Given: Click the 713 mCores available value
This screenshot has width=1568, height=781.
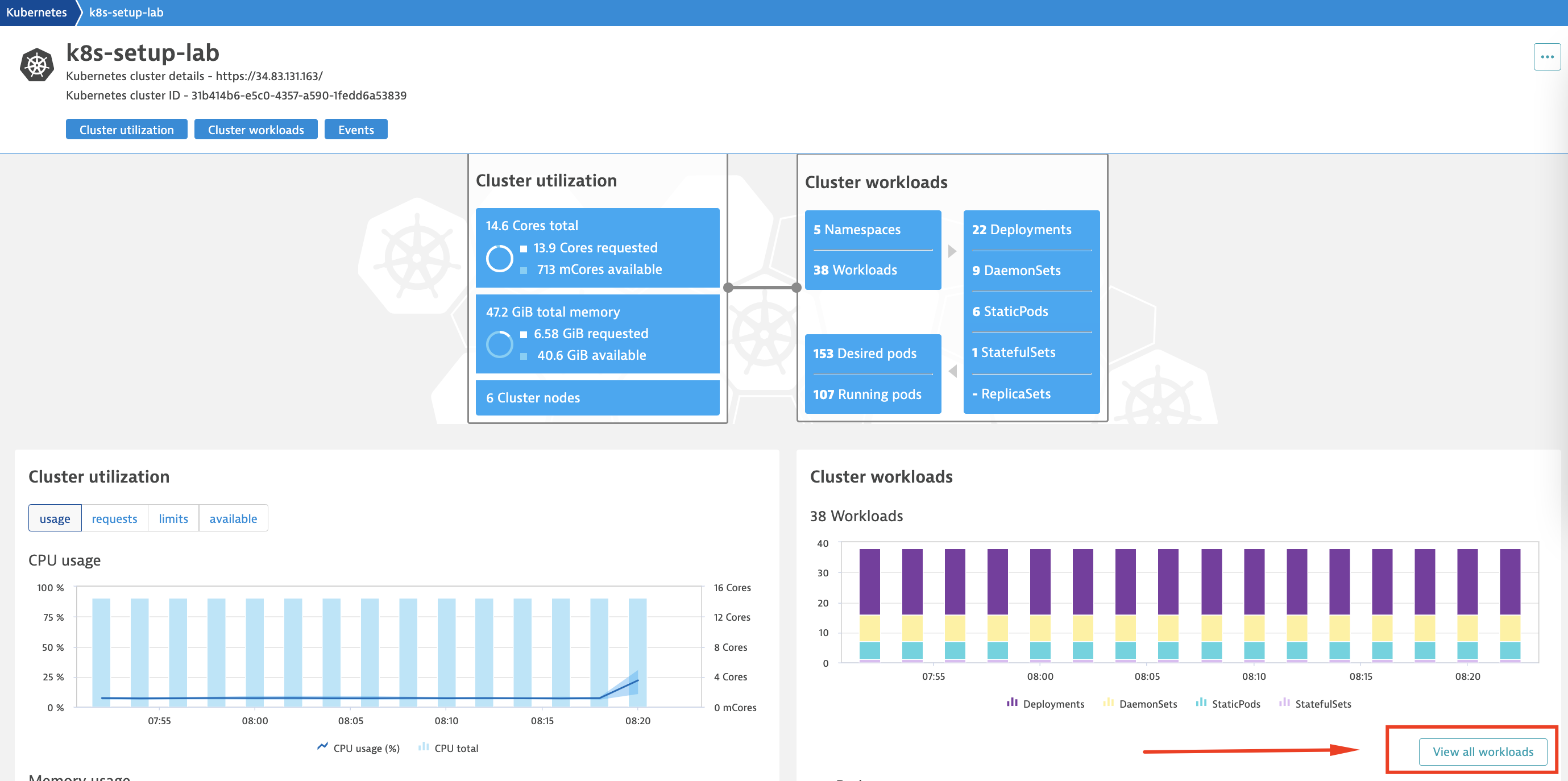Looking at the screenshot, I should pos(599,269).
